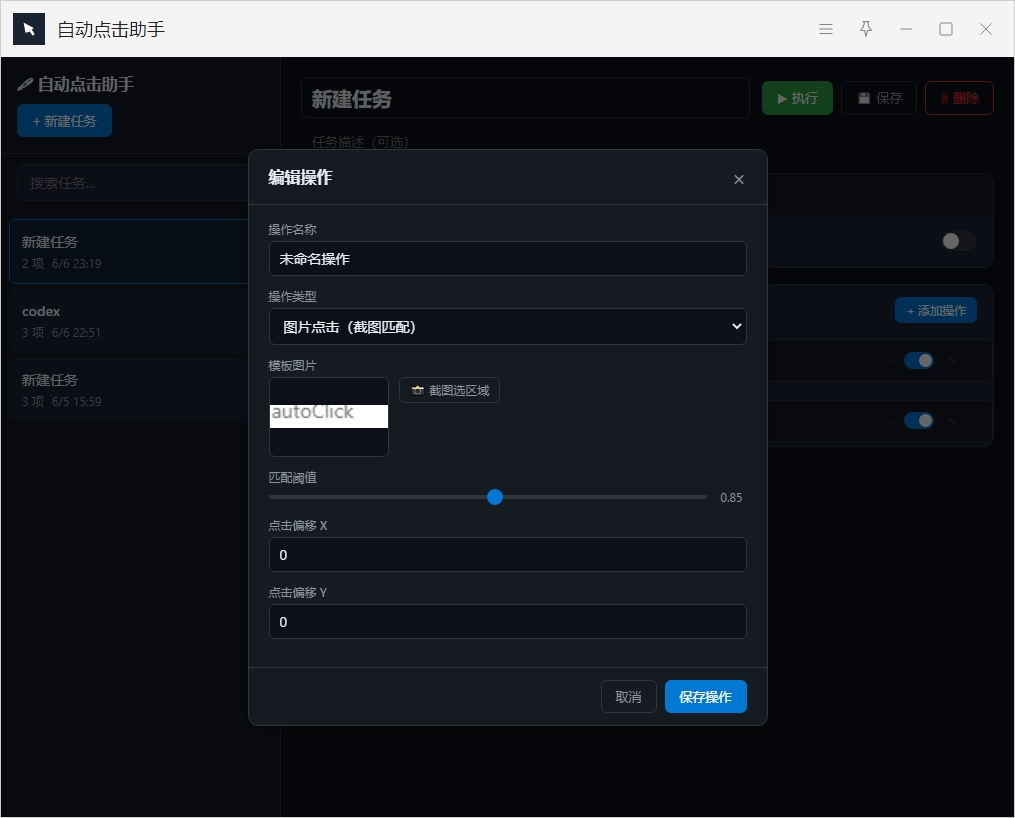The height and width of the screenshot is (818, 1015).
Task: Click 取消 to cancel editing
Action: pos(629,697)
